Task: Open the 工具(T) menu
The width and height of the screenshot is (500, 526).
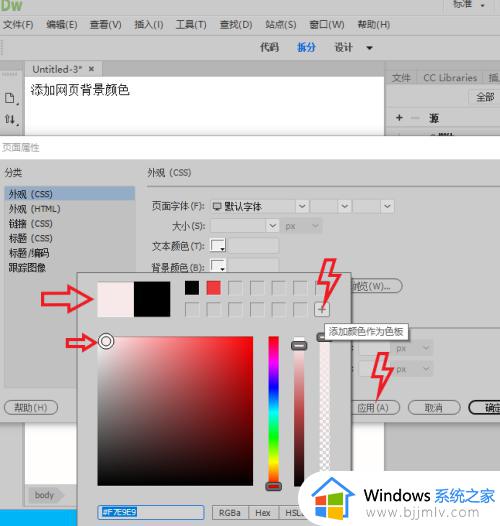Action: [191, 24]
